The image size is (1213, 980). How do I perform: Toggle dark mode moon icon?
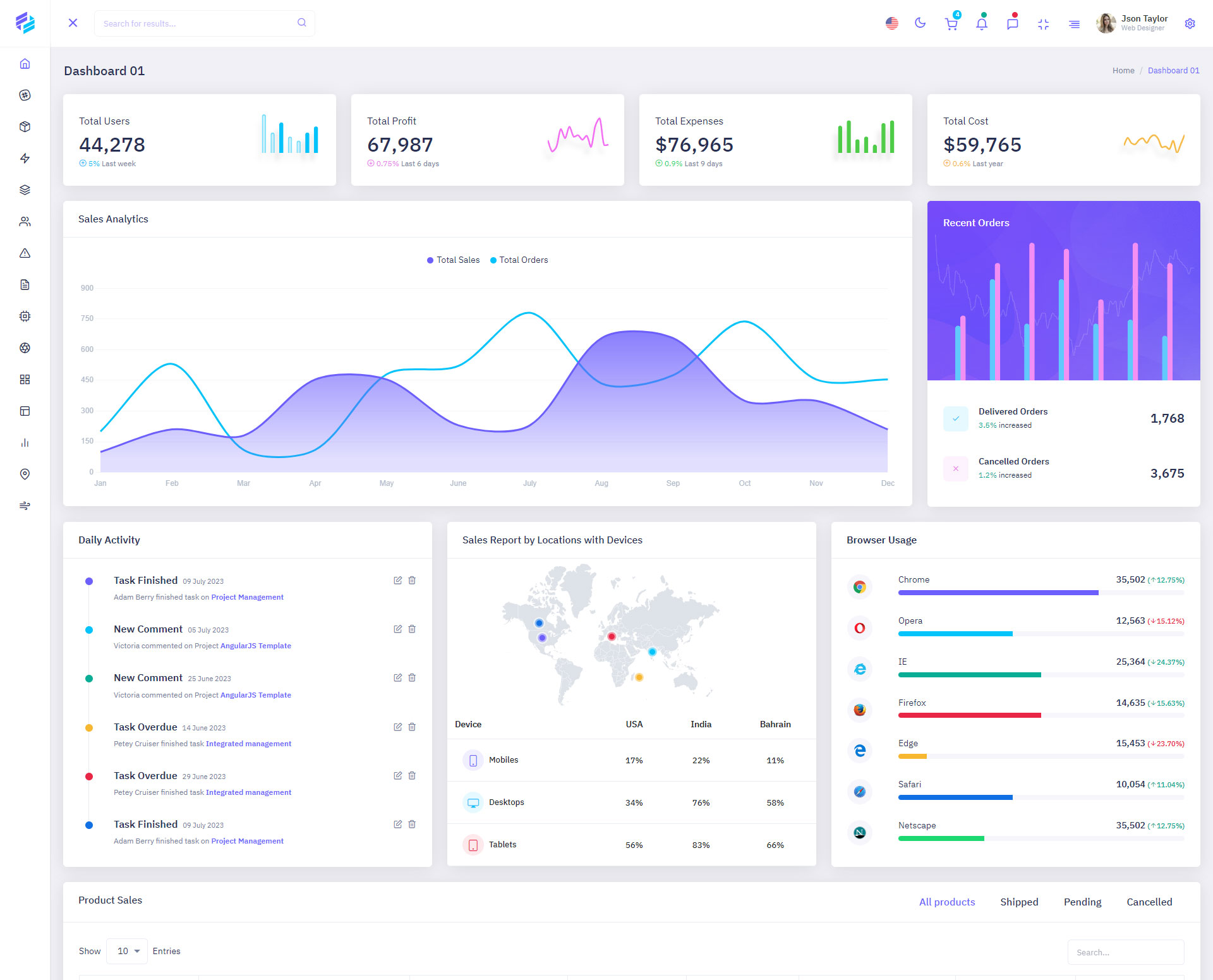pos(920,23)
